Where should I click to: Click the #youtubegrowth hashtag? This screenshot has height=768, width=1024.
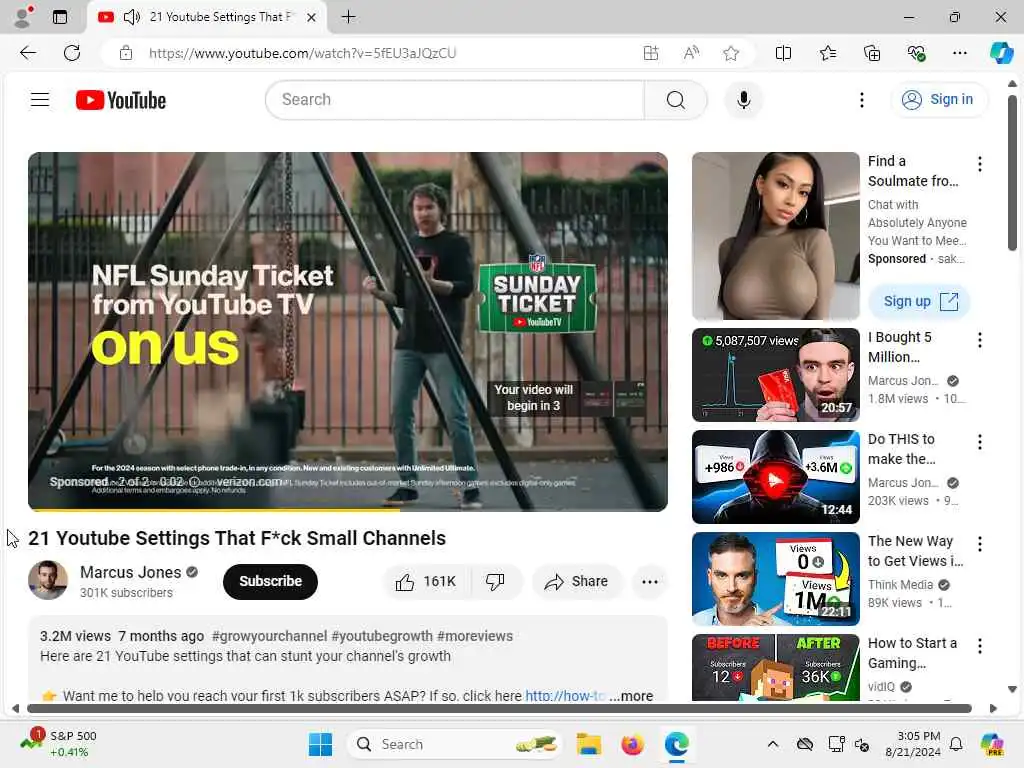pyautogui.click(x=382, y=636)
